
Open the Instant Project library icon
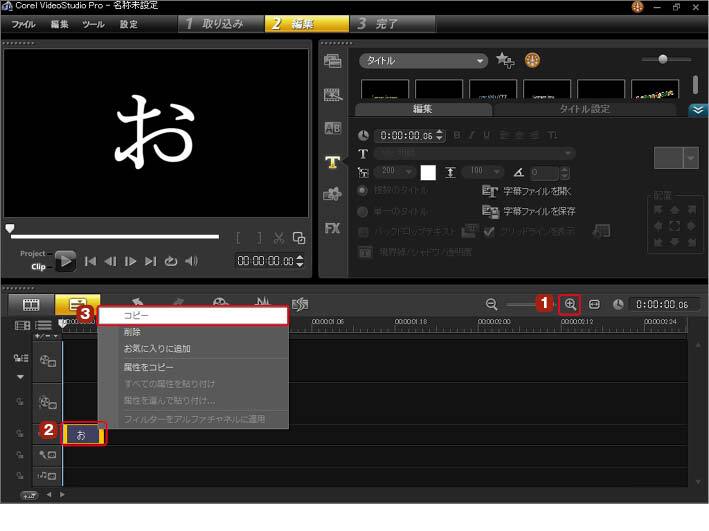pyautogui.click(x=333, y=95)
